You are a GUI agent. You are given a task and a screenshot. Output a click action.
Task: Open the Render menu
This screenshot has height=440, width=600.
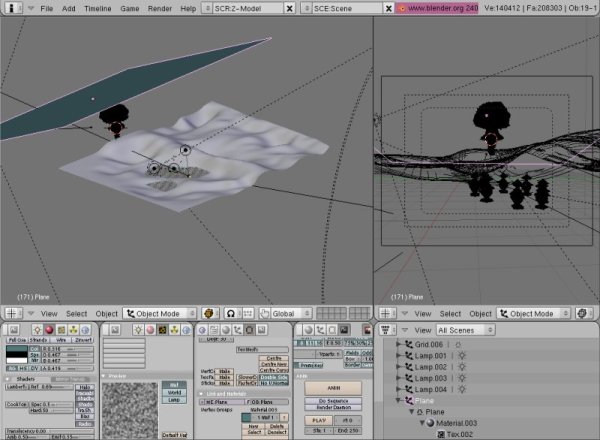160,8
